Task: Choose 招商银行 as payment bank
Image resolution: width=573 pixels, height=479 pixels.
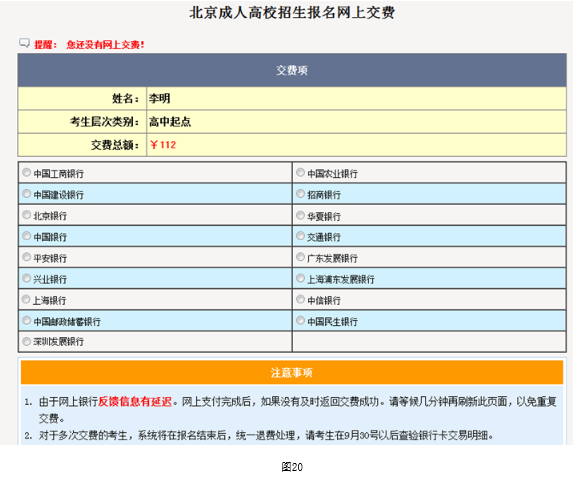Action: tap(300, 193)
